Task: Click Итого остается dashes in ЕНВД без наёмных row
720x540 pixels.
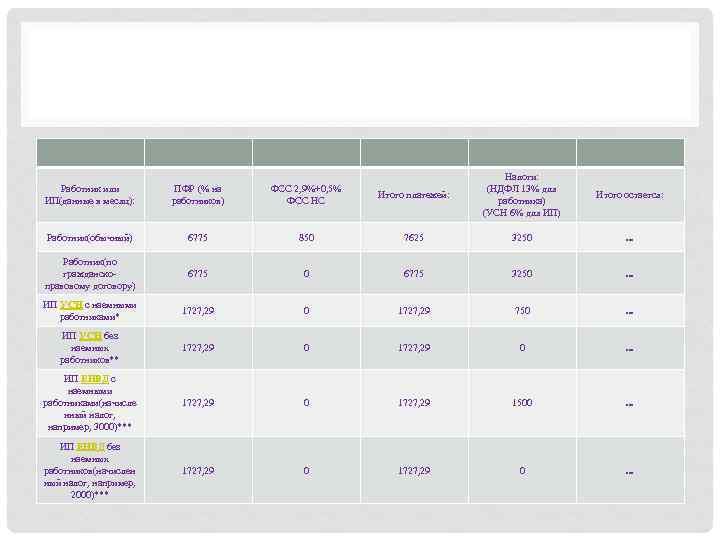Action: (630, 472)
